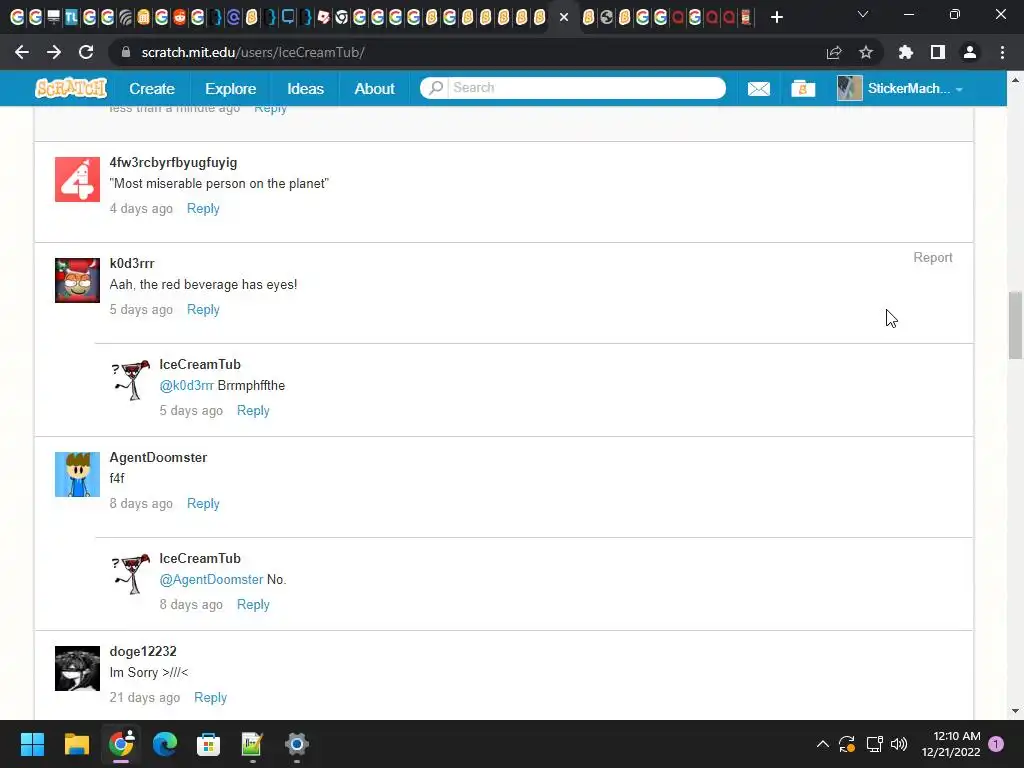This screenshot has height=768, width=1024.
Task: Click the @k0d3rrr mention link
Action: (x=187, y=385)
